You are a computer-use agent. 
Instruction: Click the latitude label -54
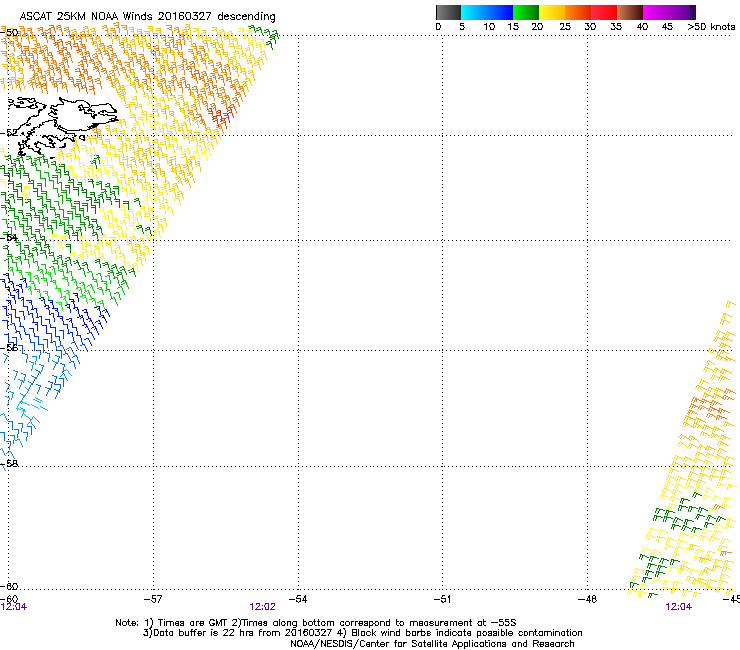[x=9, y=237]
